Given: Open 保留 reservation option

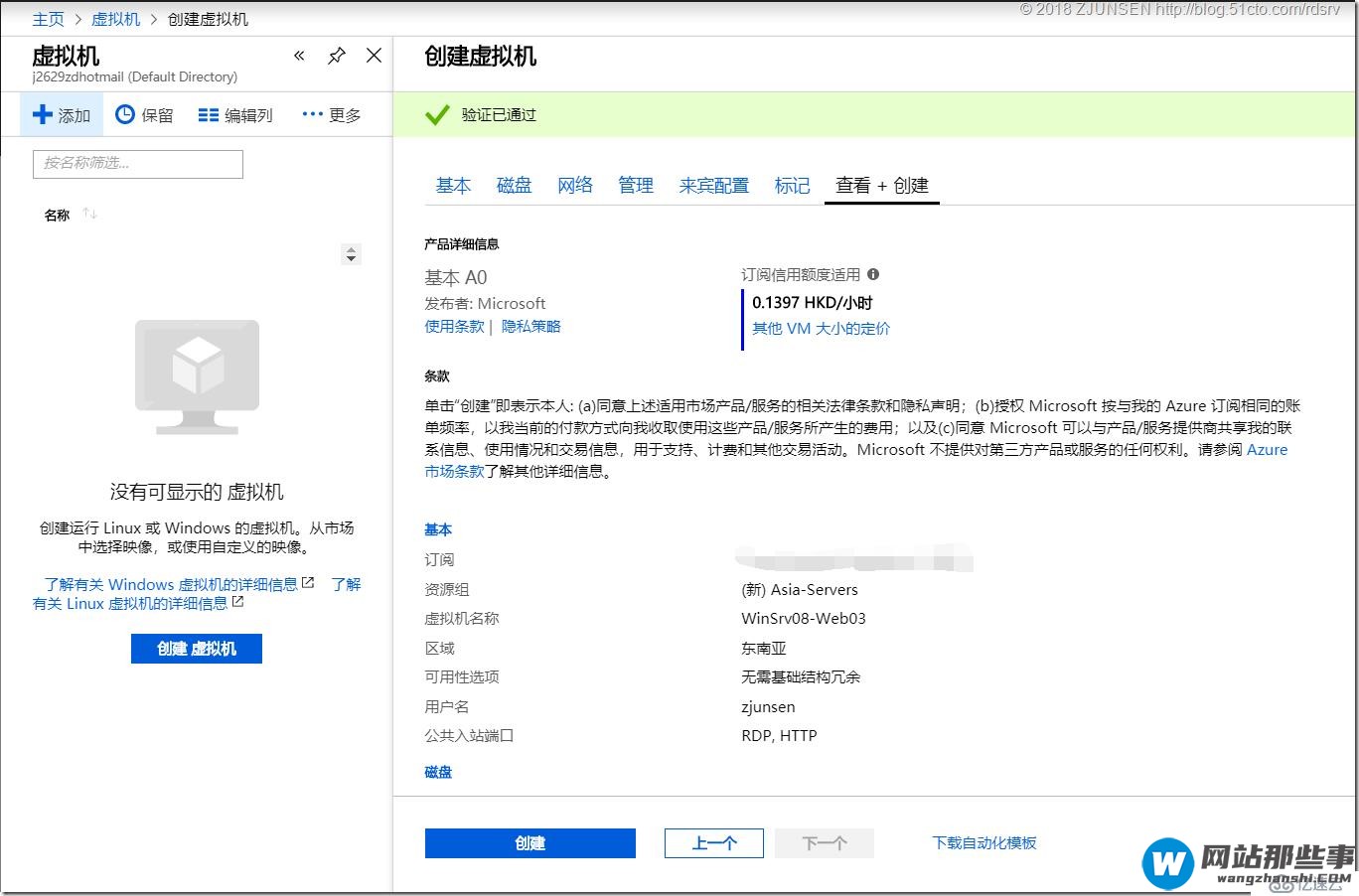Looking at the screenshot, I should 144,115.
